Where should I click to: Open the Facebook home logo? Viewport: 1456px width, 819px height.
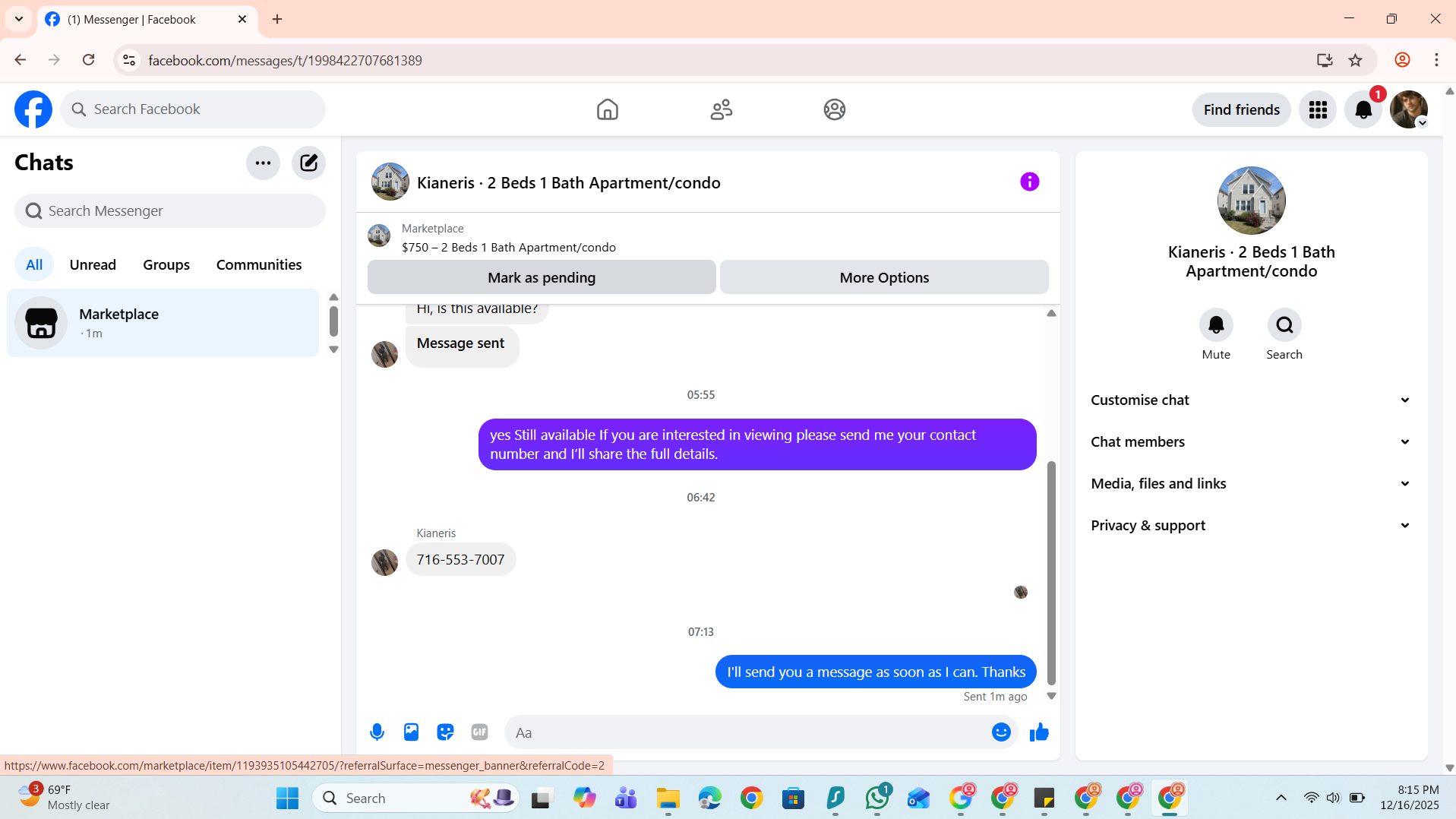(x=33, y=109)
